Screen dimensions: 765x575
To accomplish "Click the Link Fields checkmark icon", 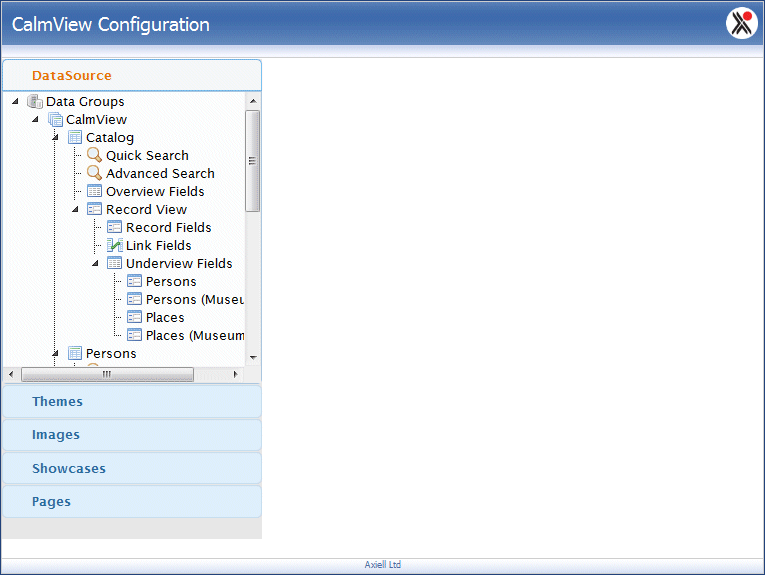I will (x=114, y=245).
